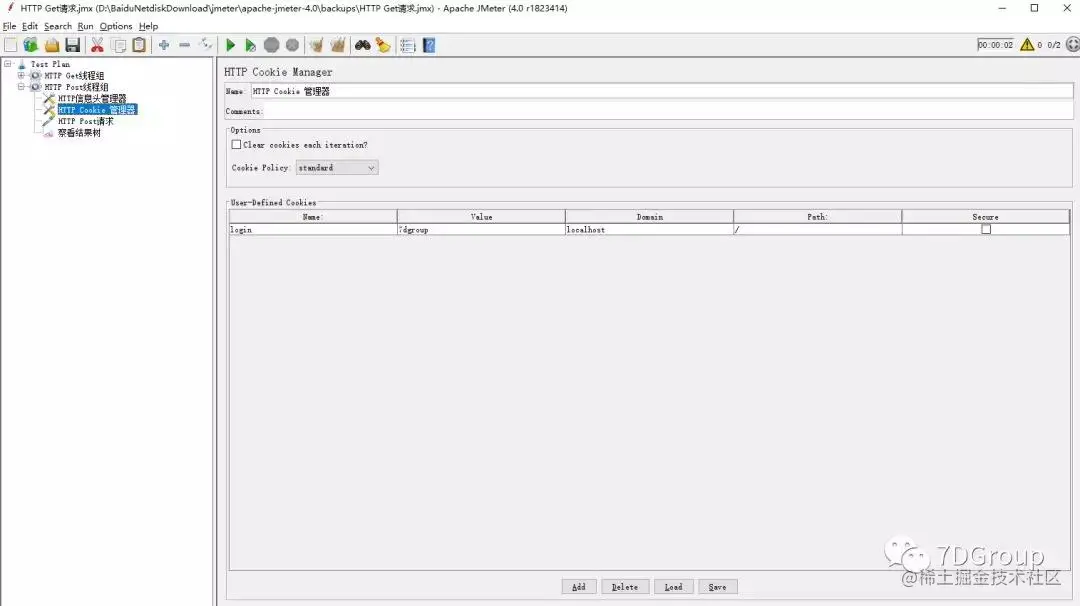Click the Name input field
The height and width of the screenshot is (606, 1080).
click(x=661, y=91)
